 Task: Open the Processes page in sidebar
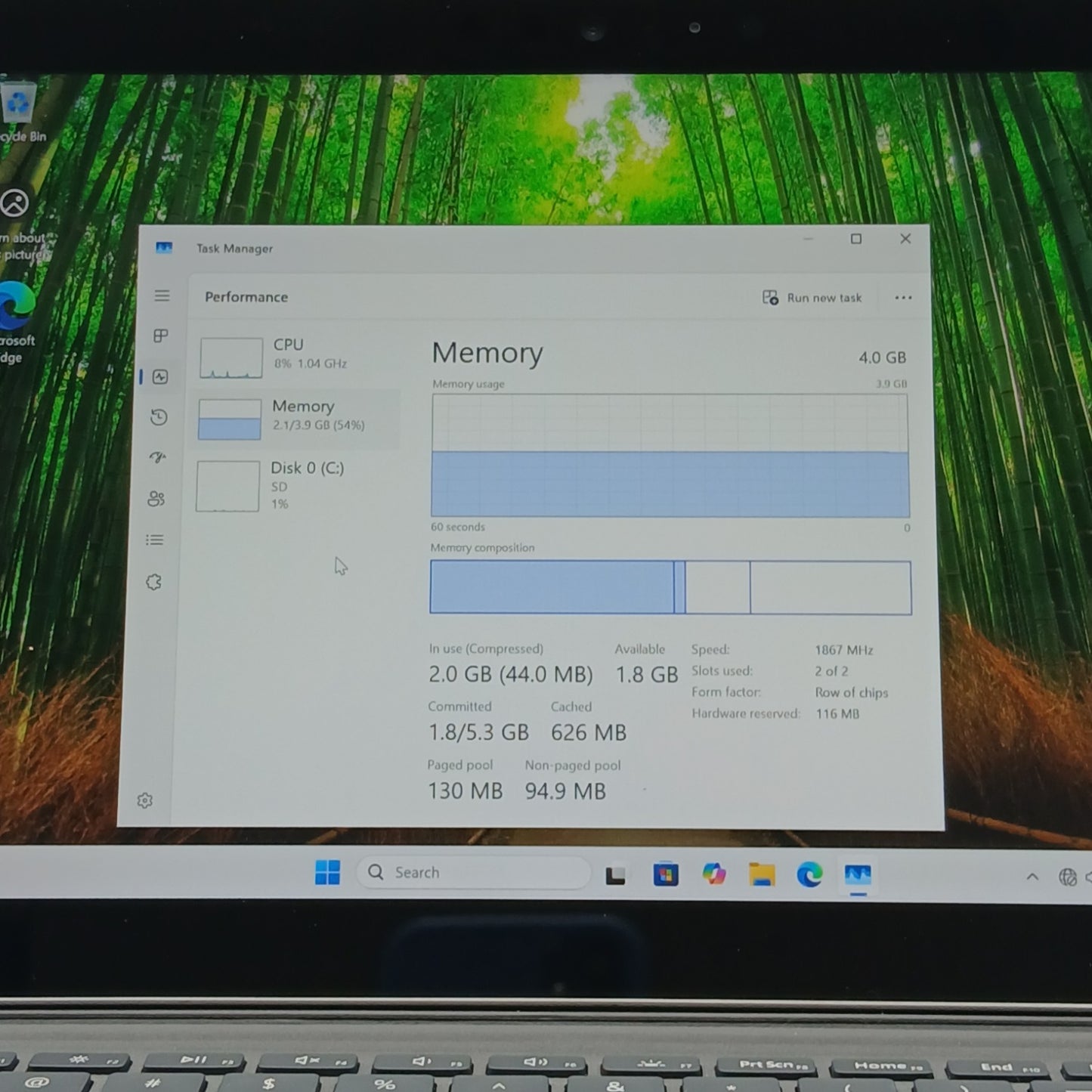160,336
